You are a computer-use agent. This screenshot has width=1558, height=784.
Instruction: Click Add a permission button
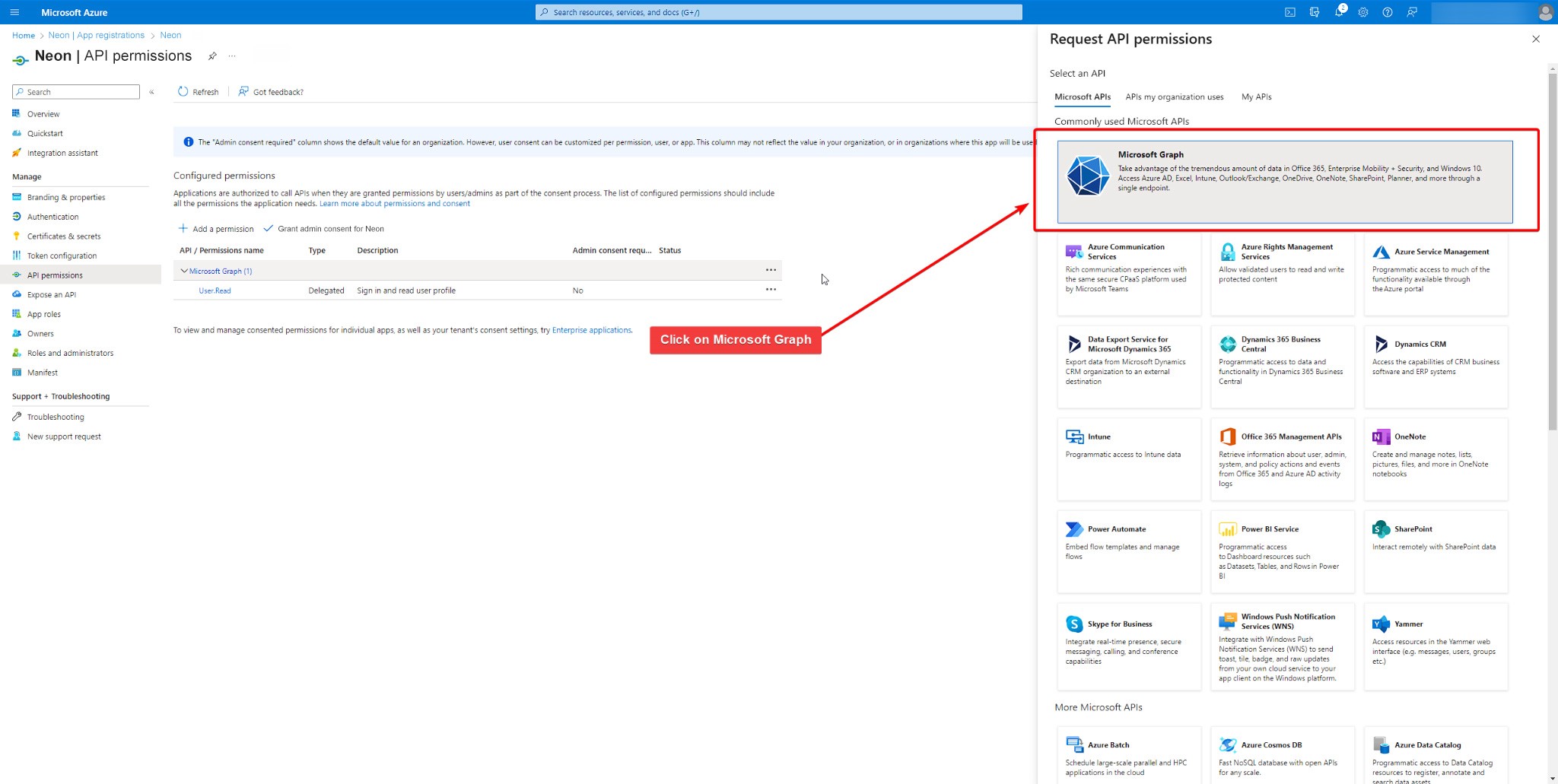[x=216, y=229]
